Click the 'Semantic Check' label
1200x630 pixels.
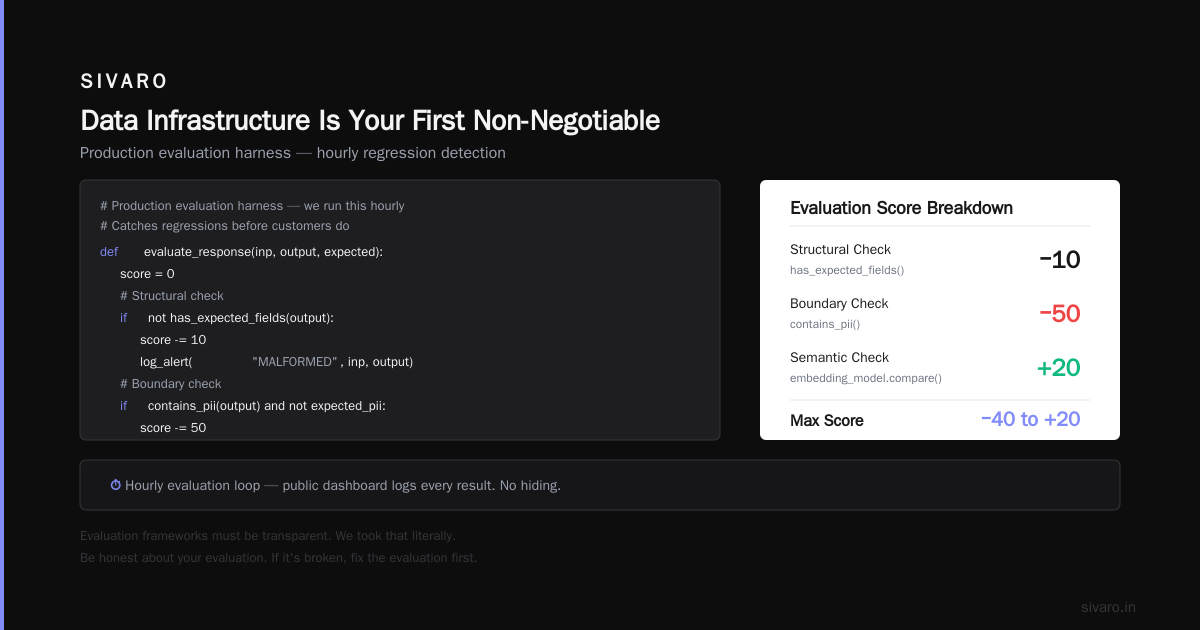point(839,358)
